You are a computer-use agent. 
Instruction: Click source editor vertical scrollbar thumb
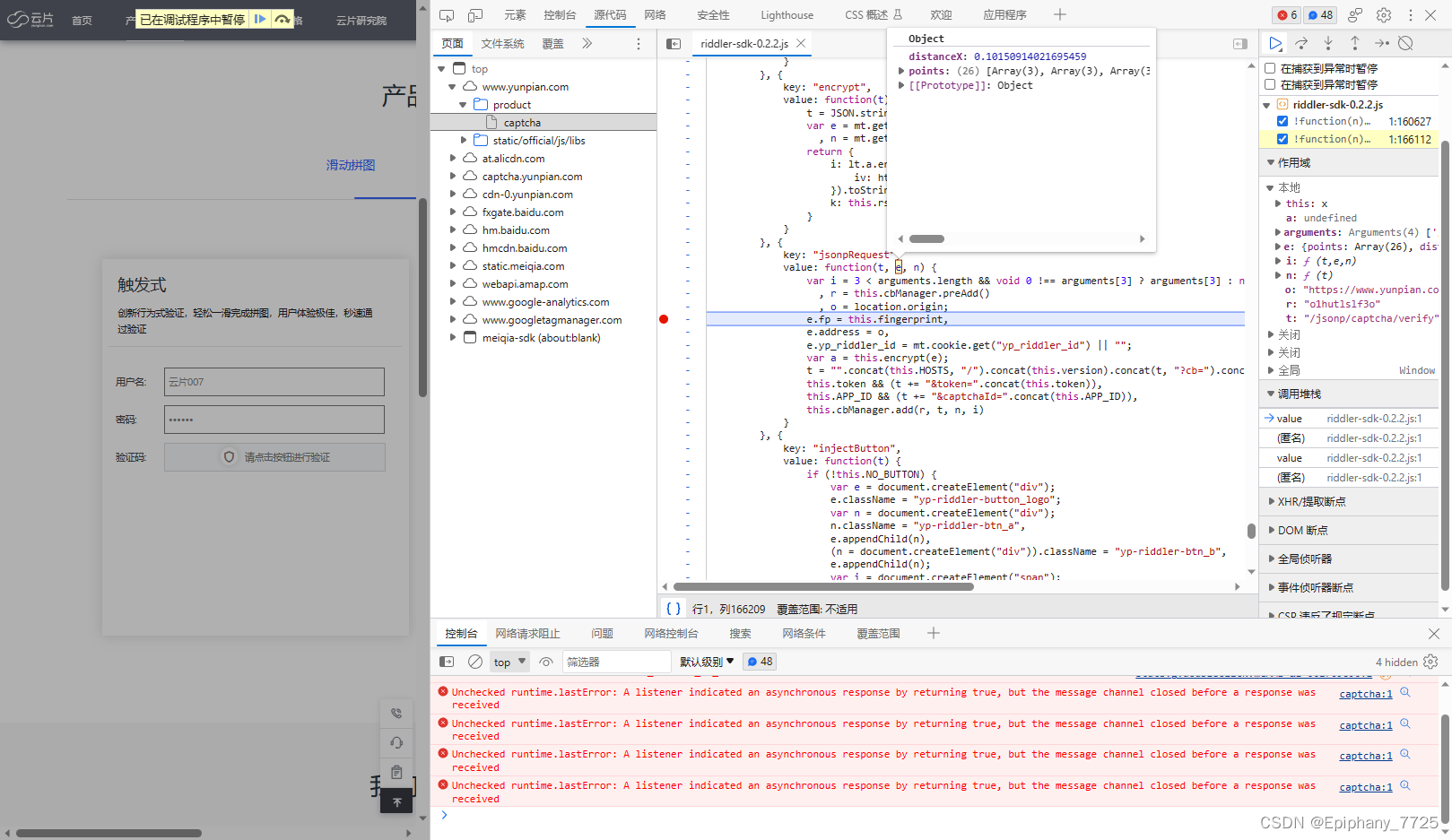[1251, 531]
